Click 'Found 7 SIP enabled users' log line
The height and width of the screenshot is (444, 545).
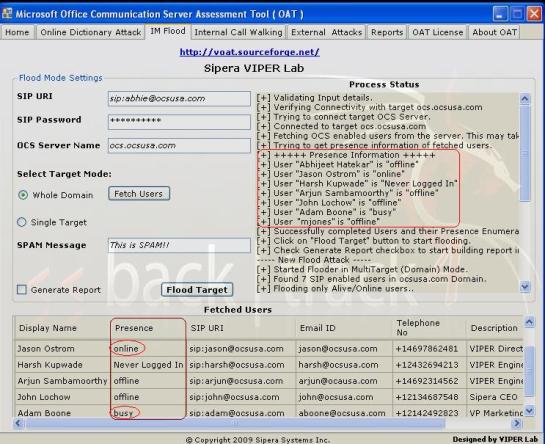tap(372, 279)
